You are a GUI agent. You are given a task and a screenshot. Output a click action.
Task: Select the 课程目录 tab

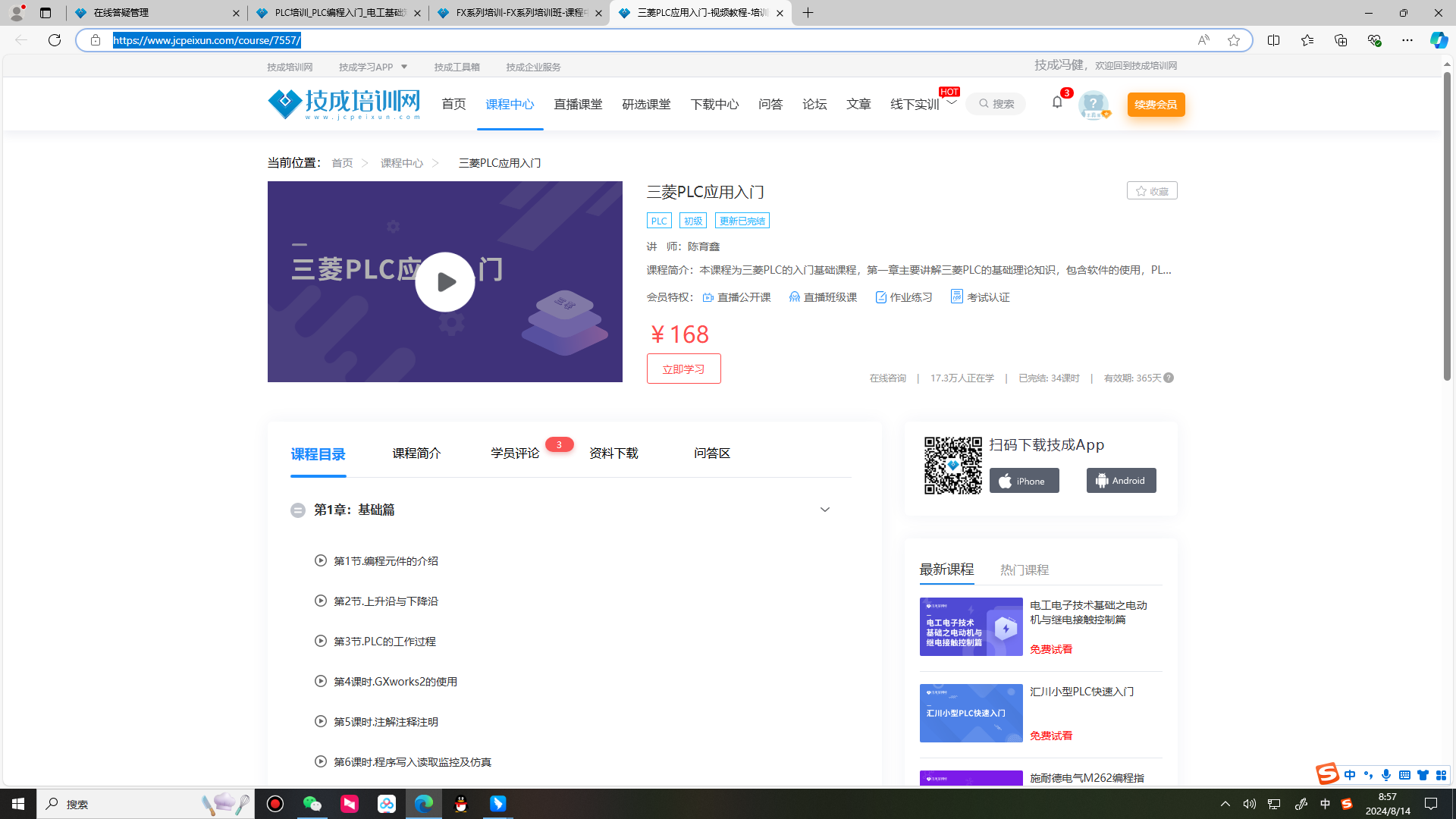point(318,454)
